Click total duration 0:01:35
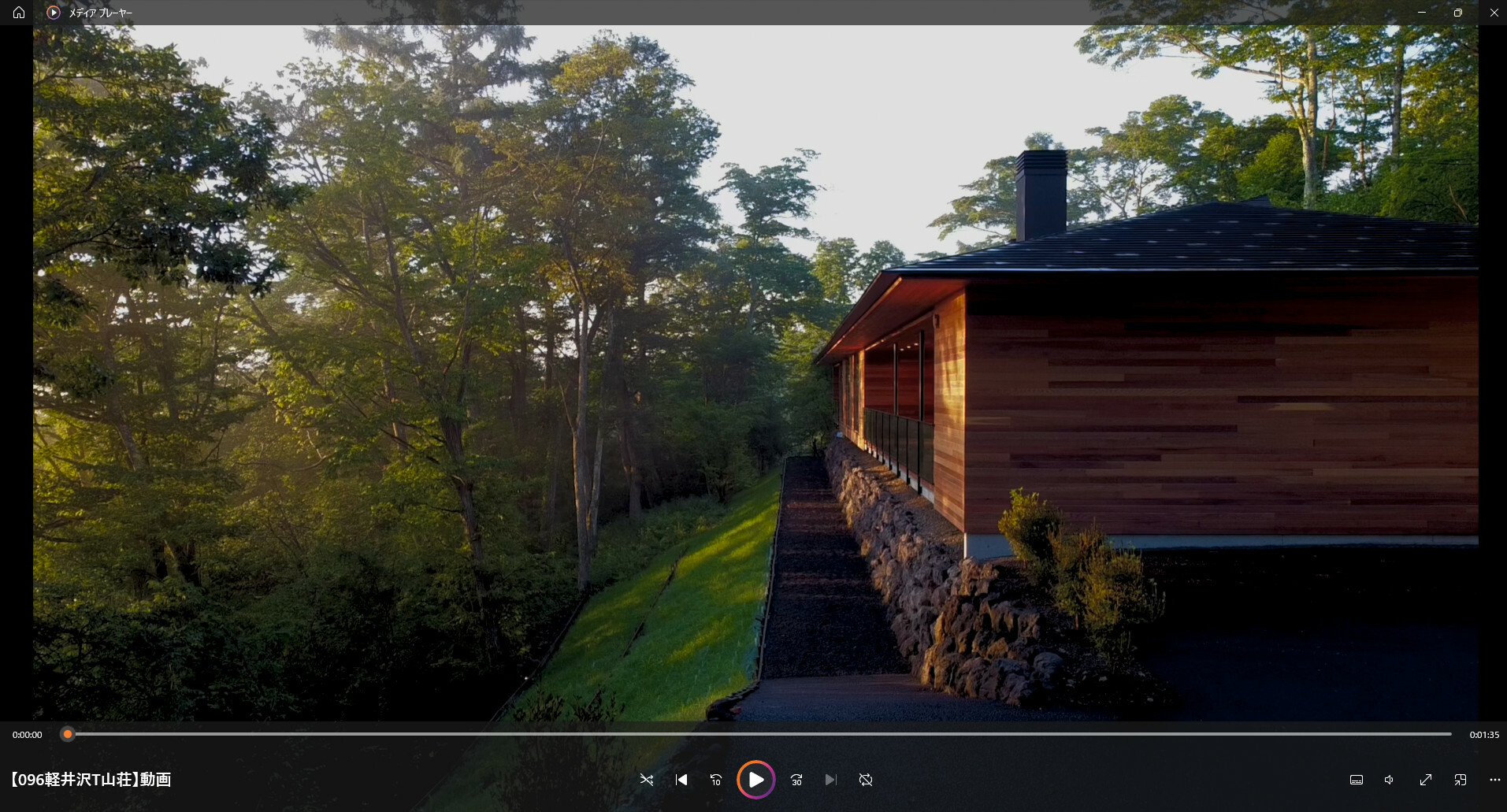 (x=1484, y=735)
